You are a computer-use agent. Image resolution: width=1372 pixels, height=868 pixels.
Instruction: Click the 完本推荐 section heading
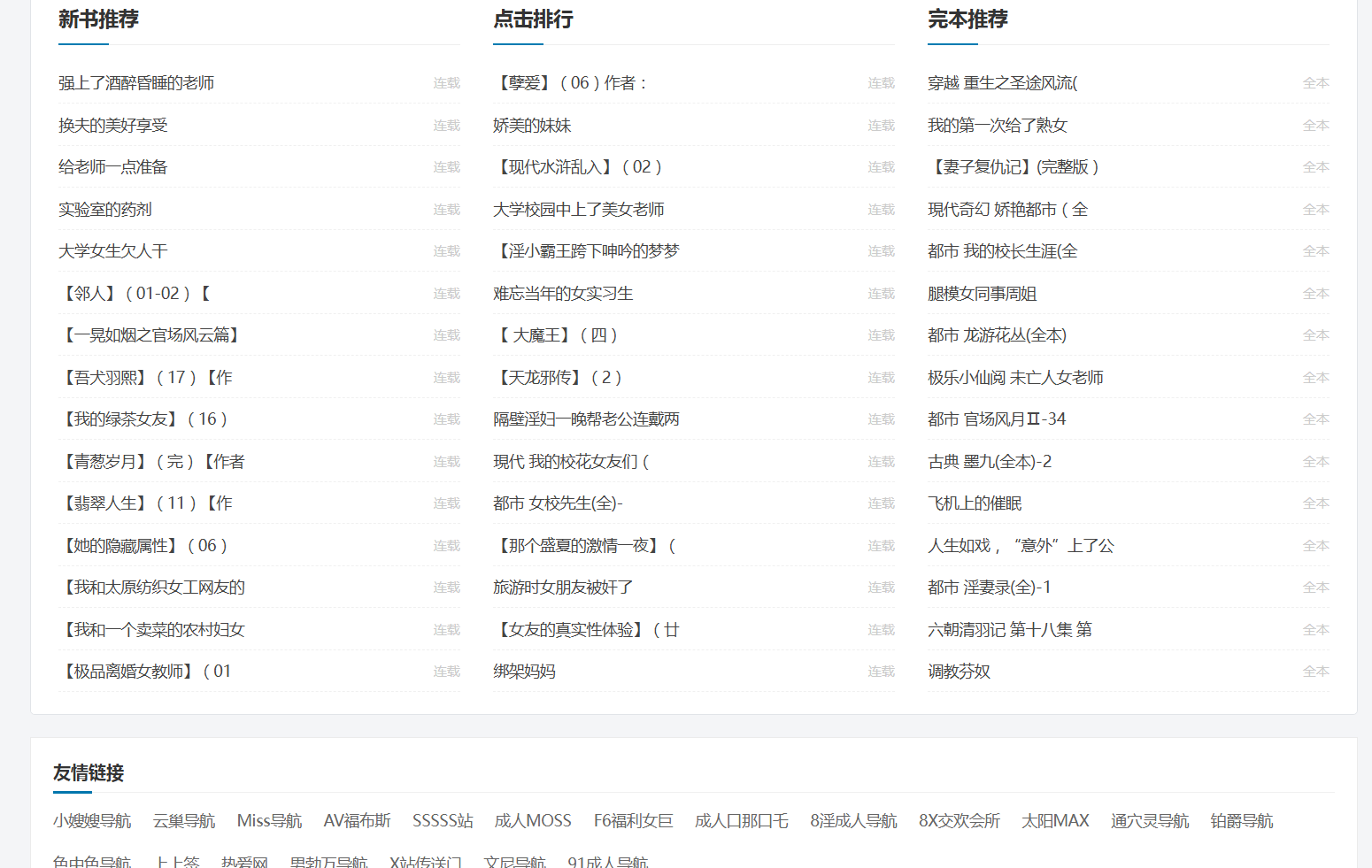coord(967,19)
